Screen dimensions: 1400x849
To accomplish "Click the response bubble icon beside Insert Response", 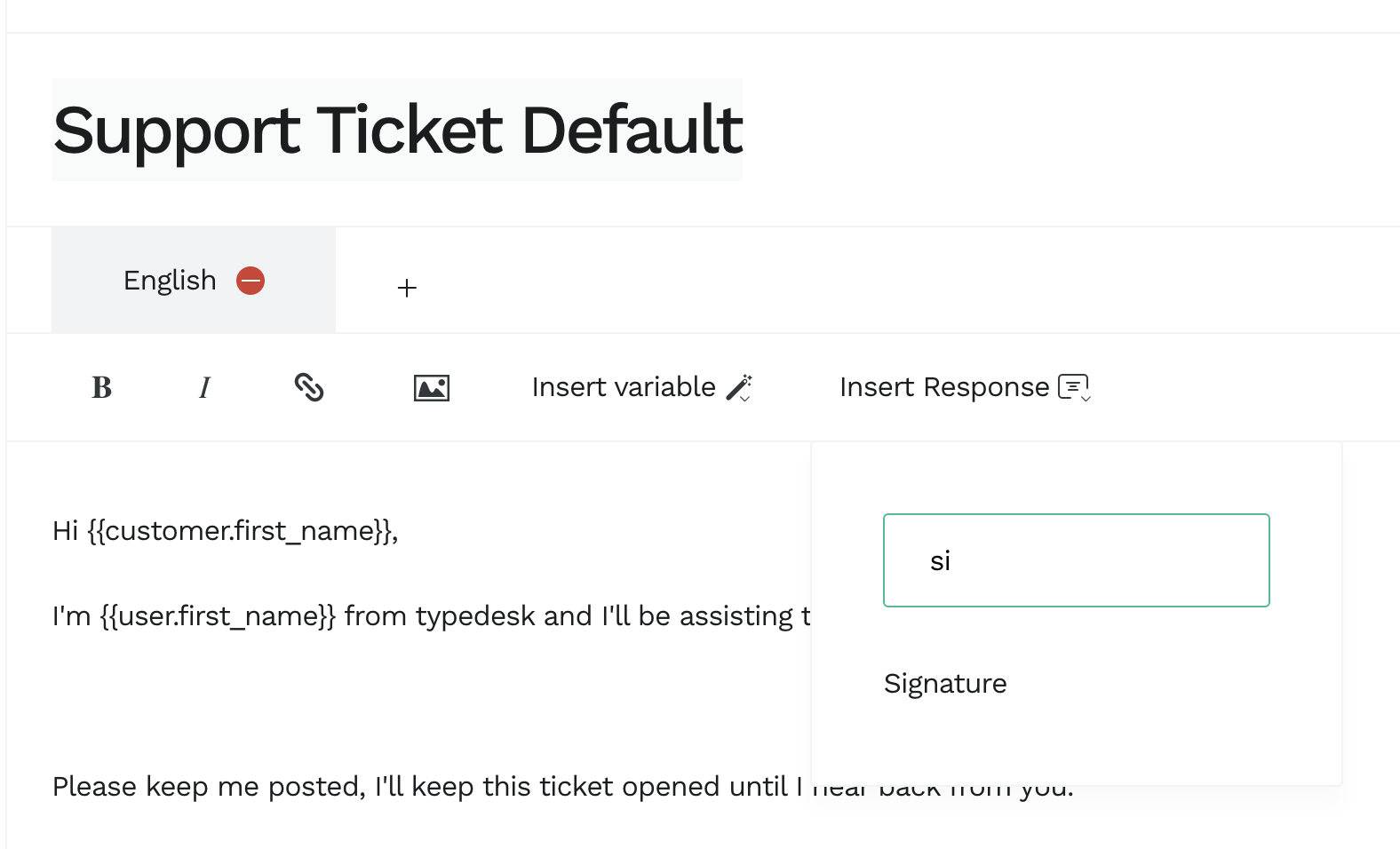I will point(1074,387).
